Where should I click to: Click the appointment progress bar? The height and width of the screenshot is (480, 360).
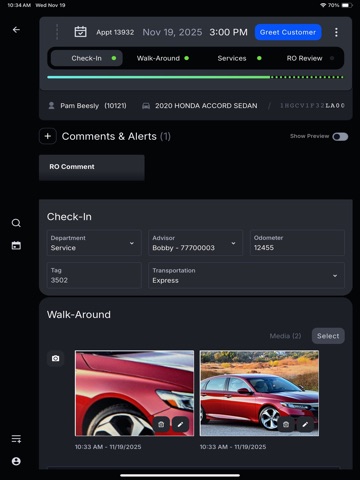coord(195,77)
